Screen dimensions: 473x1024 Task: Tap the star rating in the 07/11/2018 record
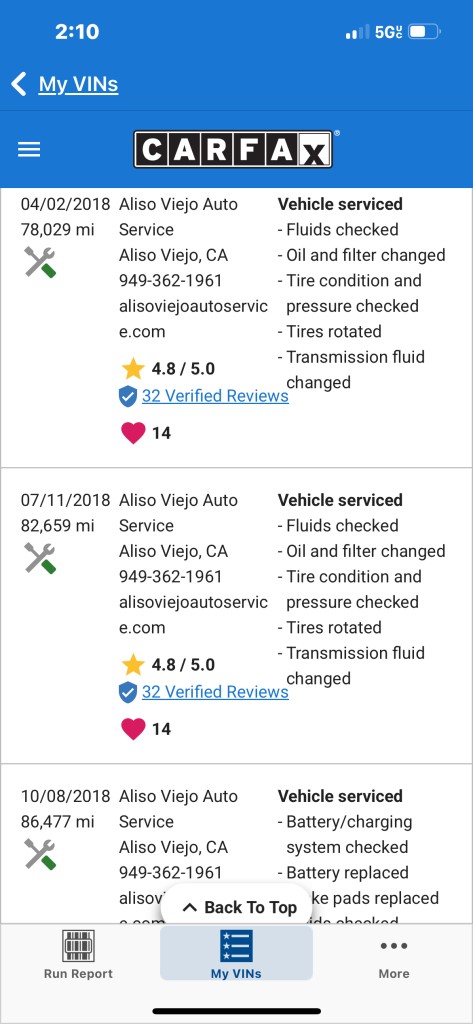click(168, 665)
